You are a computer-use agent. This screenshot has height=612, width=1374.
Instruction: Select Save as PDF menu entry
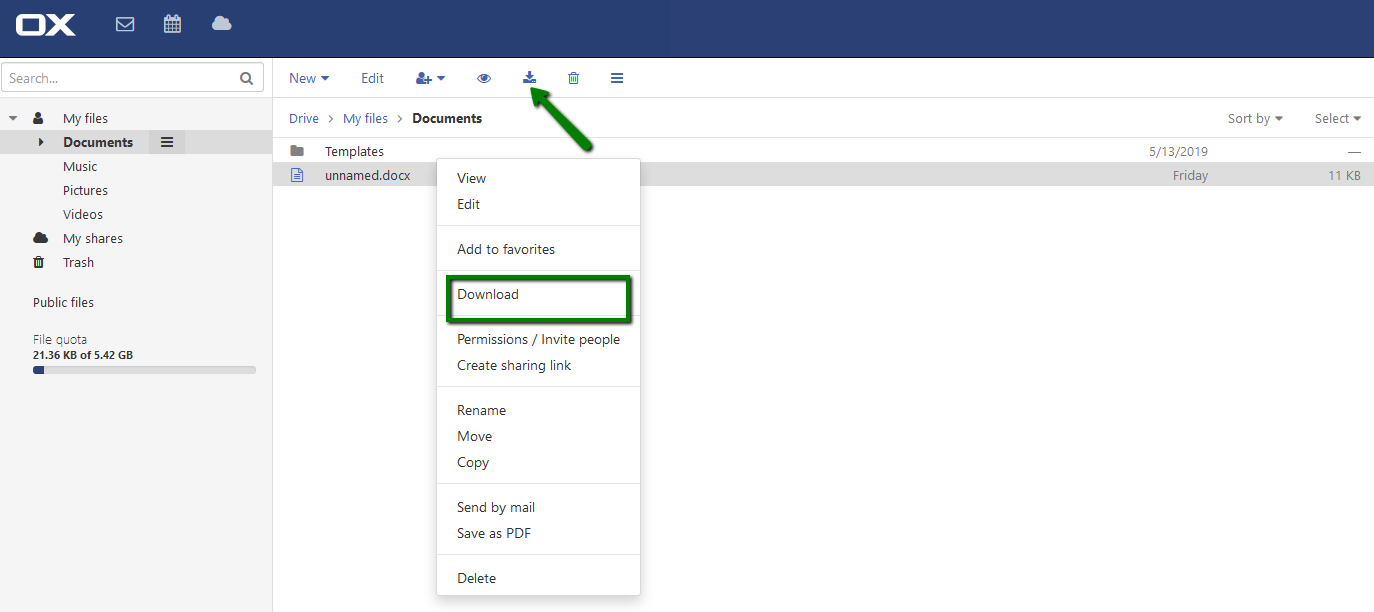coord(494,533)
